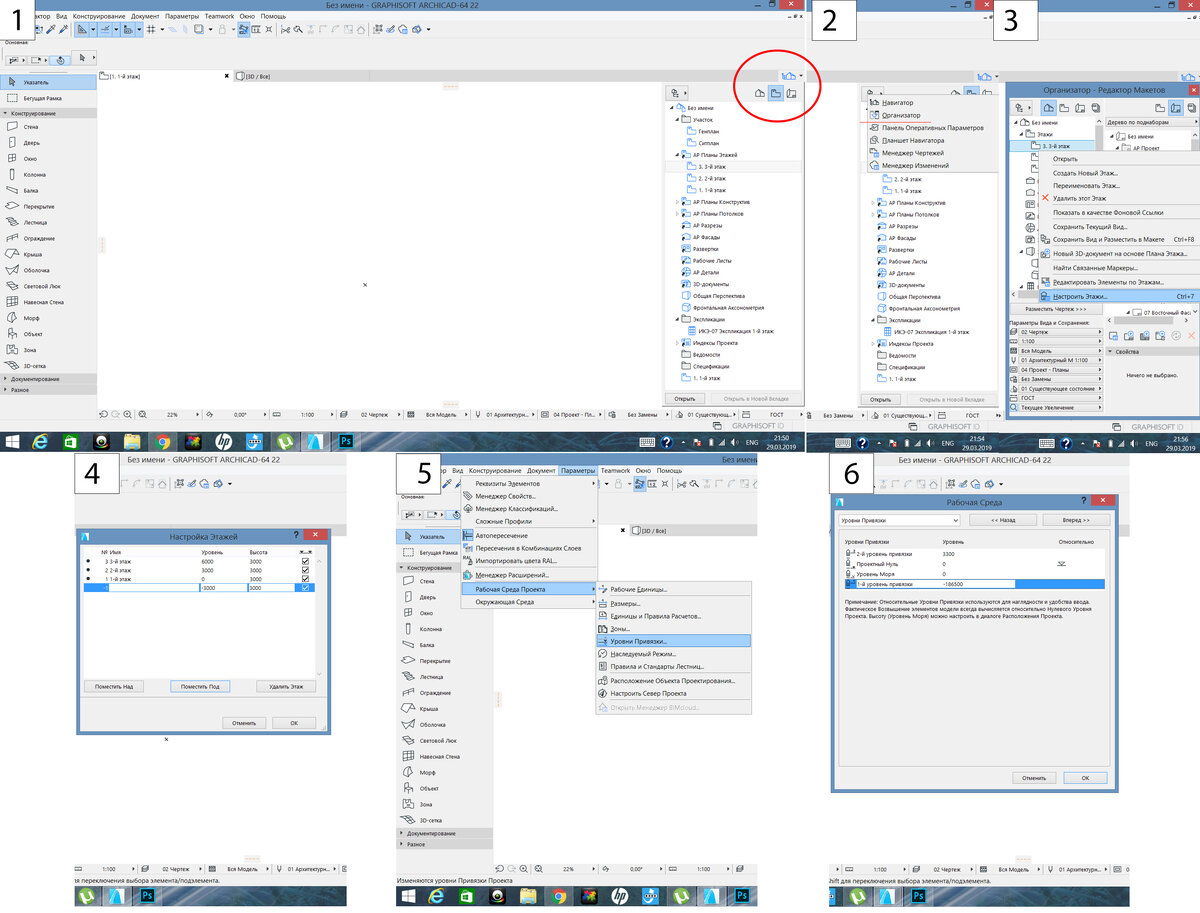Image resolution: width=1200 pixels, height=913 pixels.
Task: Confirm Настройка Этажей with OK
Action: [x=294, y=722]
